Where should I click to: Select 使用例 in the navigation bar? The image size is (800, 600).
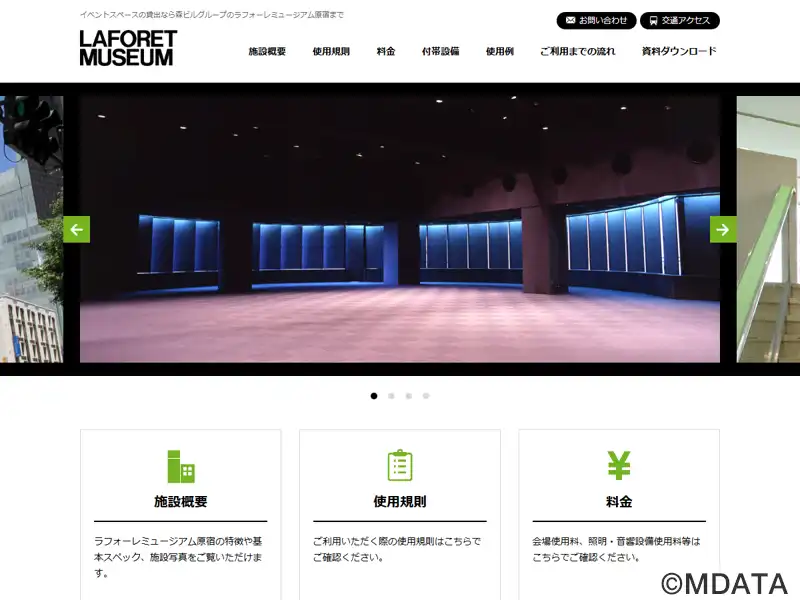click(x=500, y=51)
